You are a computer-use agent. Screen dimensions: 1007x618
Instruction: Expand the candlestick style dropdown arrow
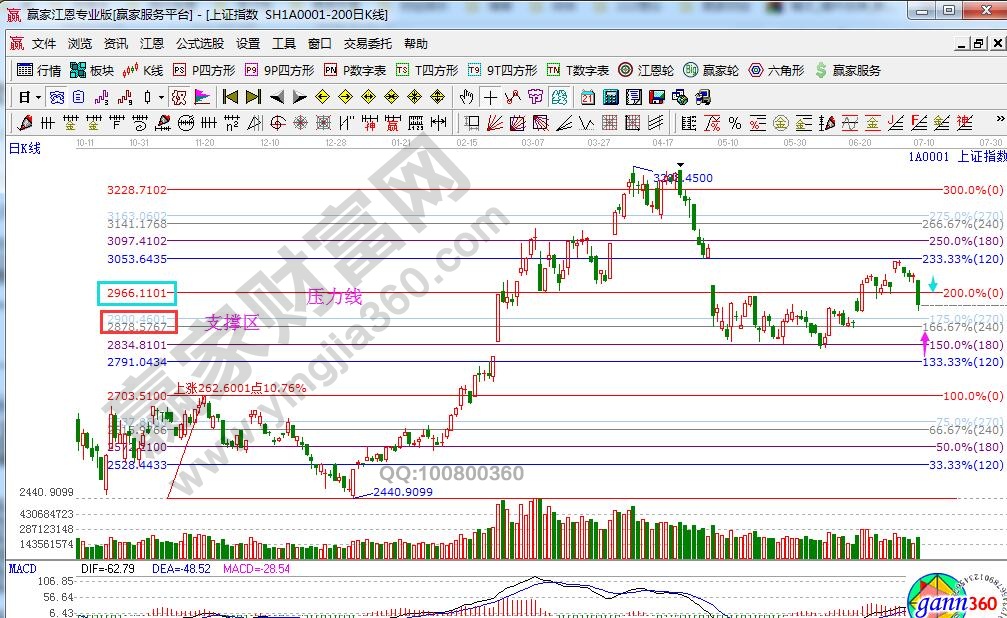pyautogui.click(x=163, y=97)
